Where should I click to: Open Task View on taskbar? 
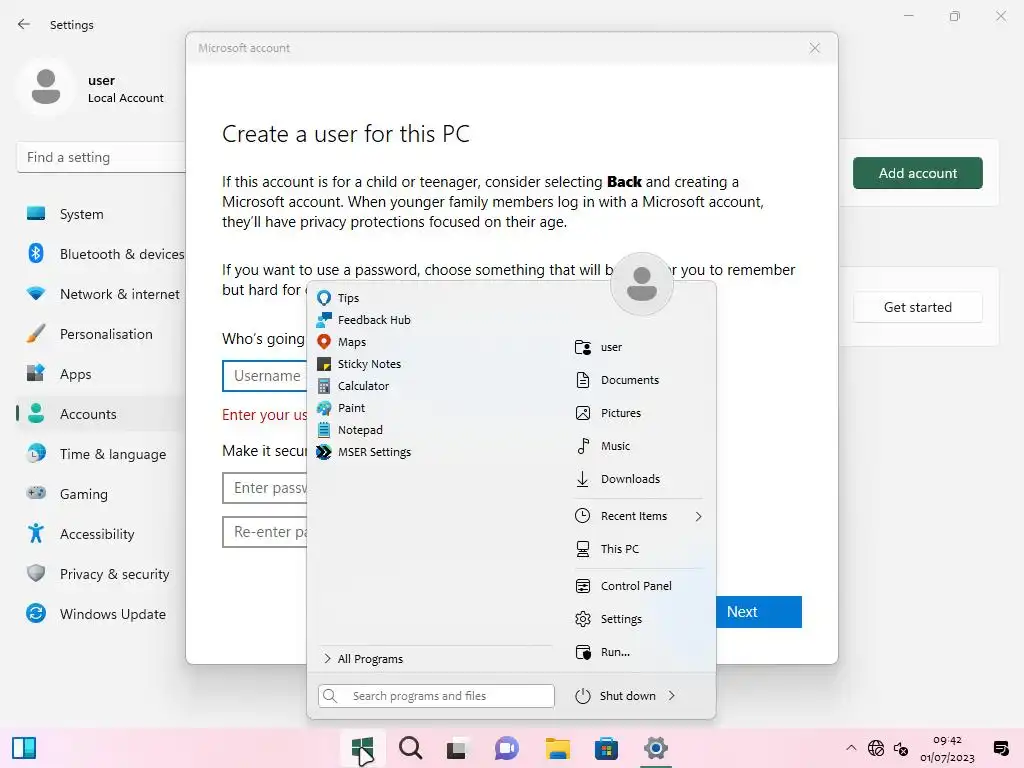pos(456,748)
